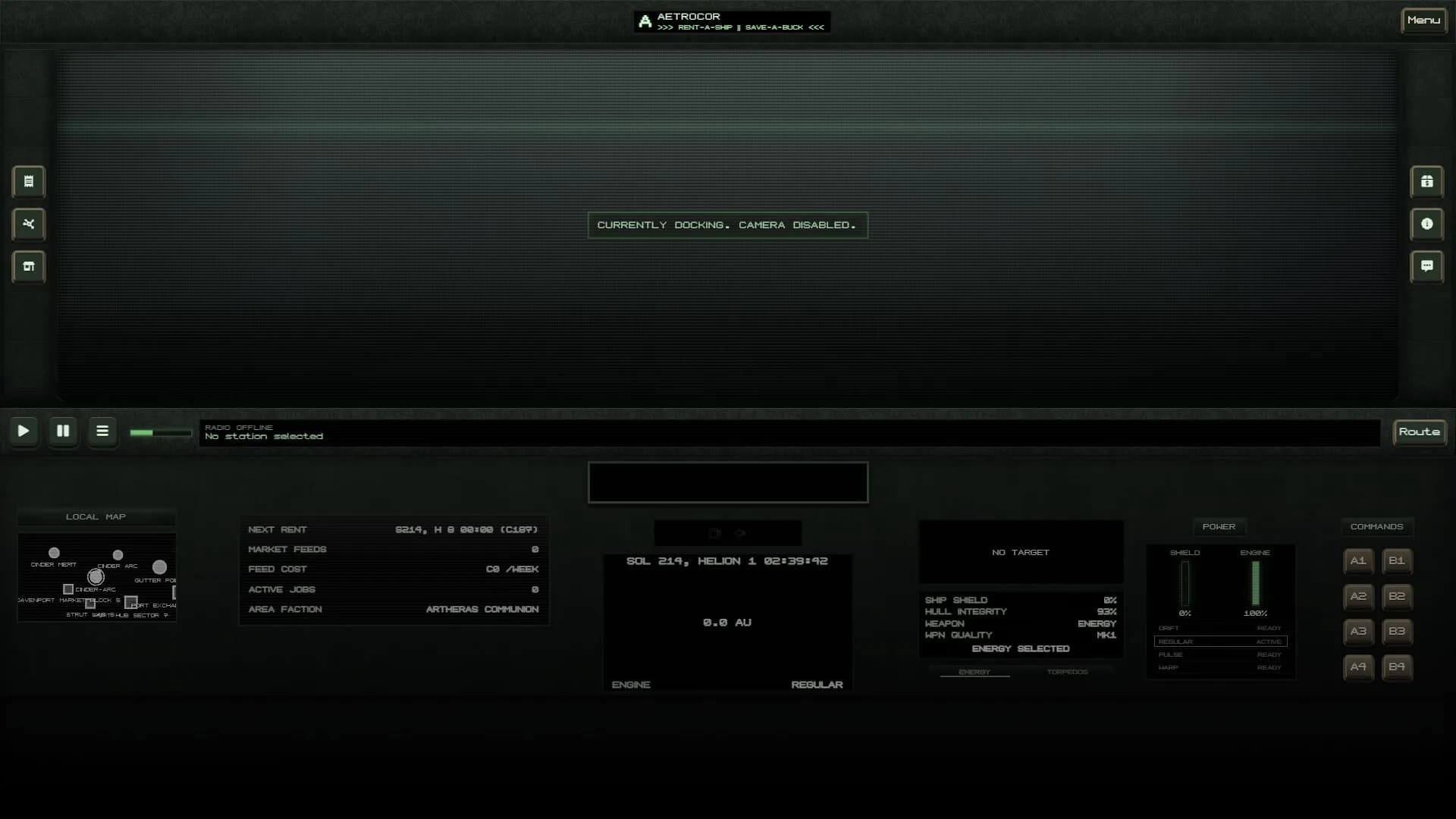Switch to the Torpedos weapon tab
This screenshot has height=819, width=1456.
coord(1067,672)
